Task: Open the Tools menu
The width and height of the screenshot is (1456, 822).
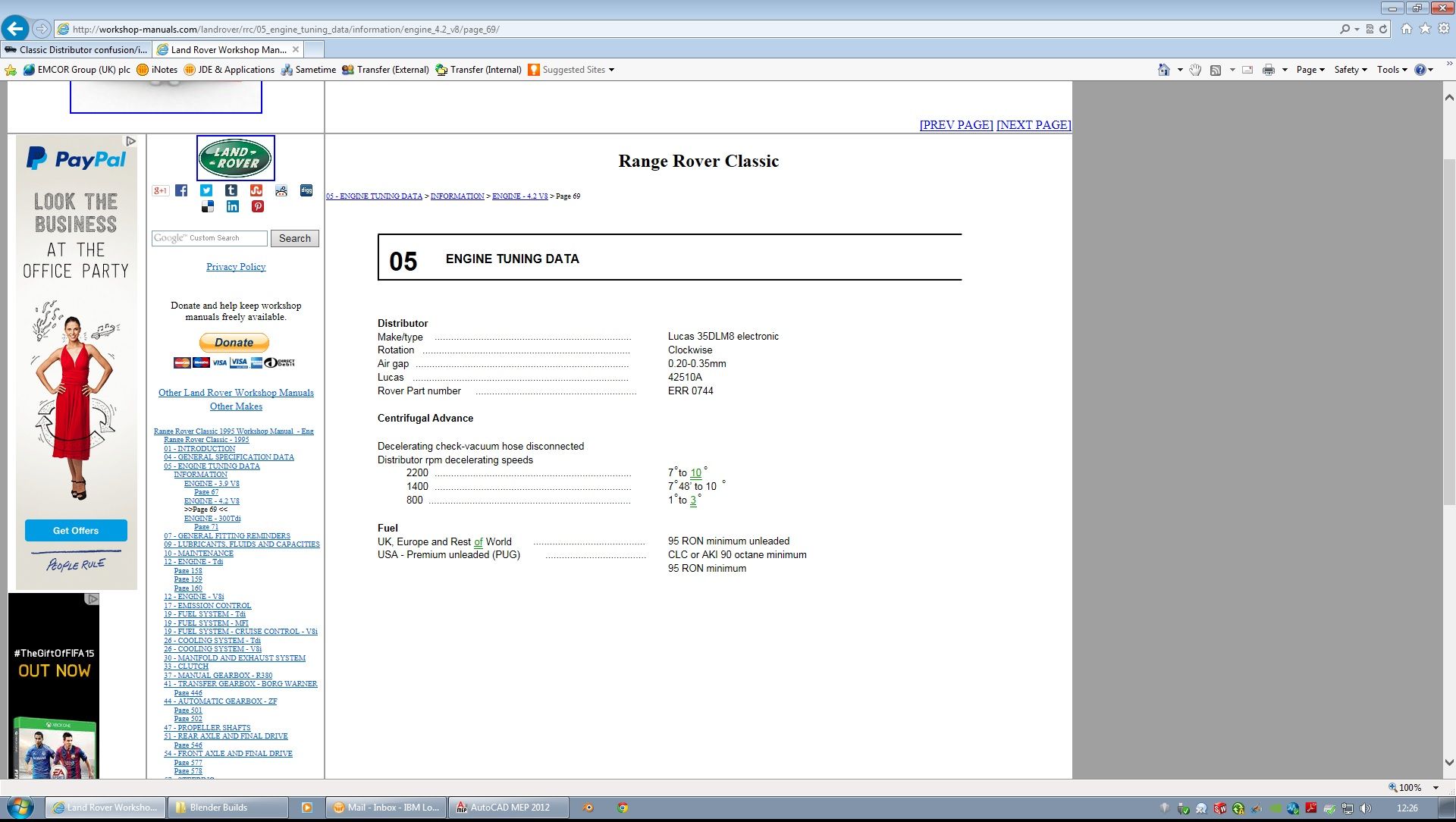Action: 1392,70
